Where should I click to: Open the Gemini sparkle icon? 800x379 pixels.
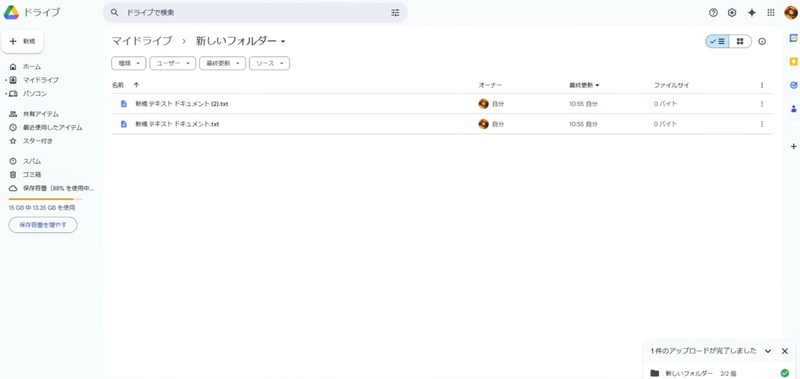pos(752,13)
